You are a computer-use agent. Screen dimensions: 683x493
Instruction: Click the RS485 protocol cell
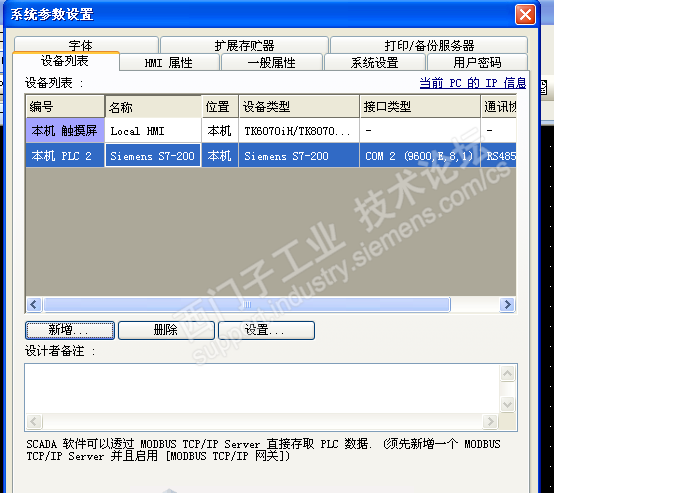(499, 156)
